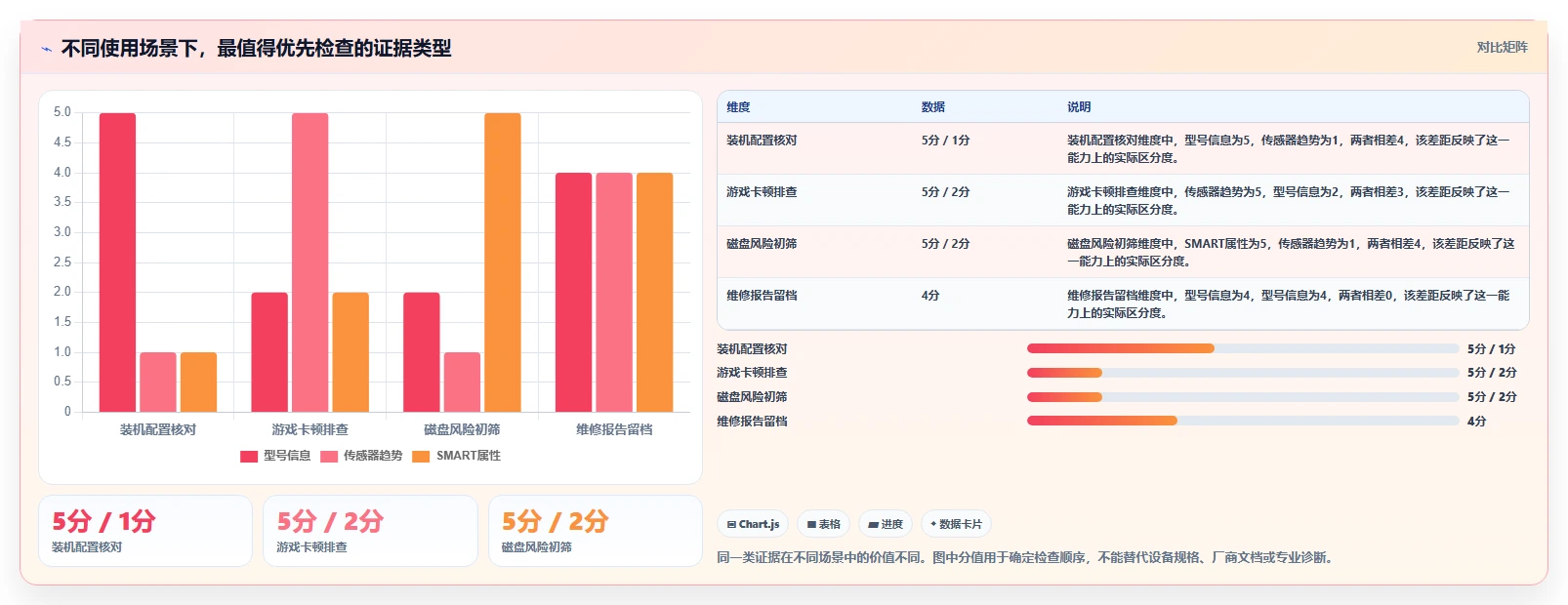Click the 磁盘风险初筛 progress bar
The image size is (1568, 605).
coord(1243,397)
